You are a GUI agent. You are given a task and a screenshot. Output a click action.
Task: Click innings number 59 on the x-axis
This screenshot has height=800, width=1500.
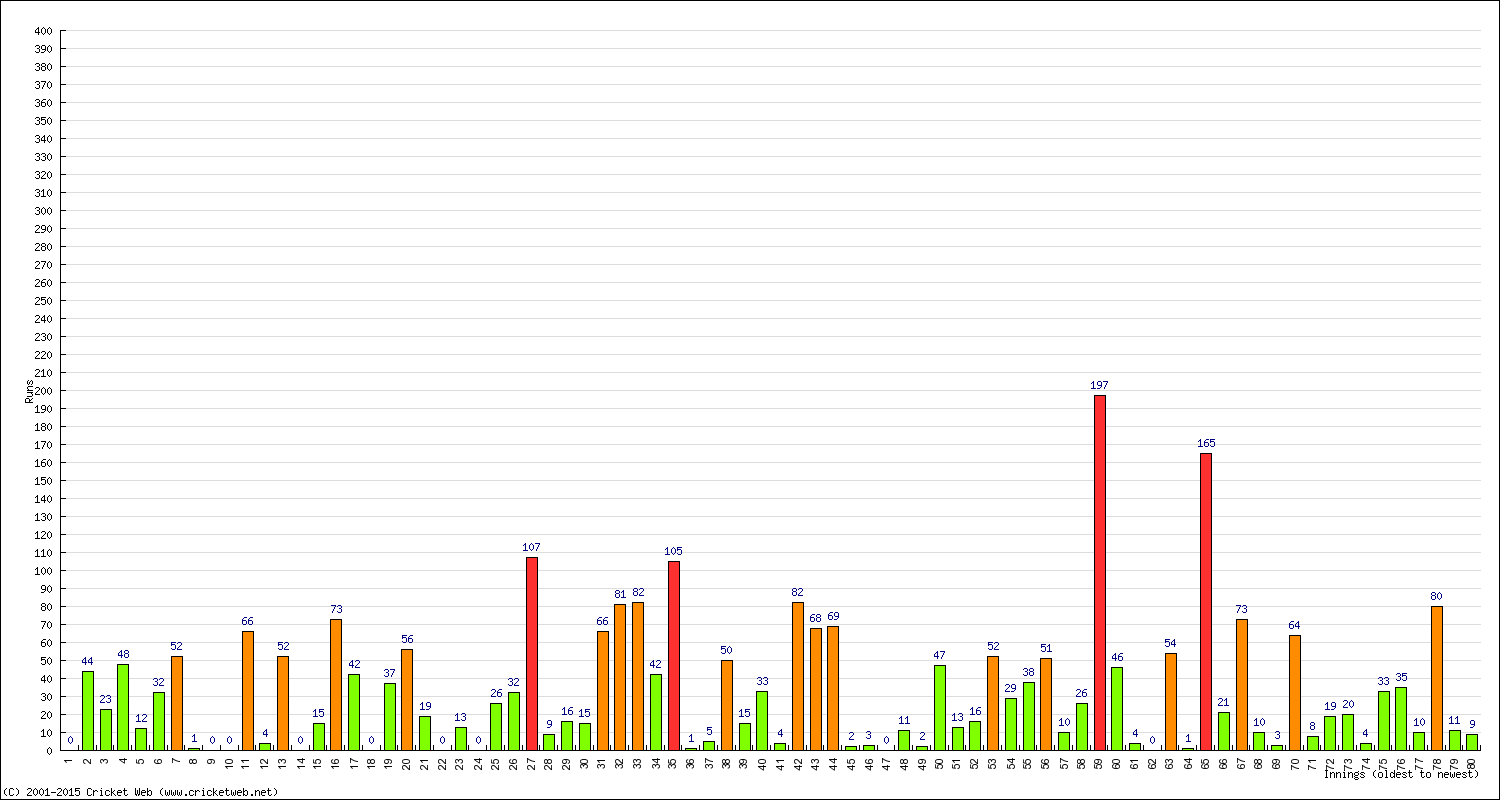tap(1100, 762)
